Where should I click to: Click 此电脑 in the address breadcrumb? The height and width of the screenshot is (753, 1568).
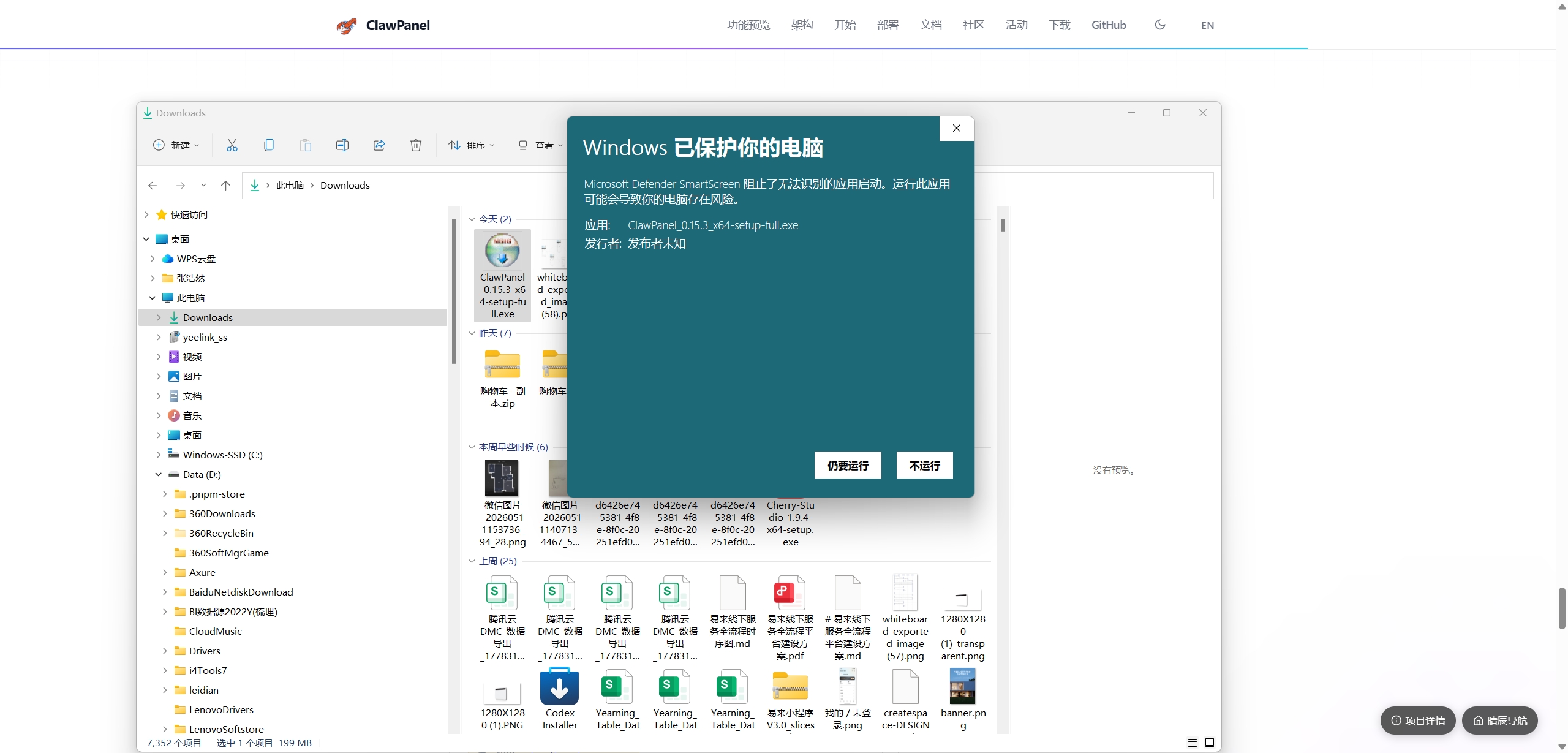[x=290, y=186]
